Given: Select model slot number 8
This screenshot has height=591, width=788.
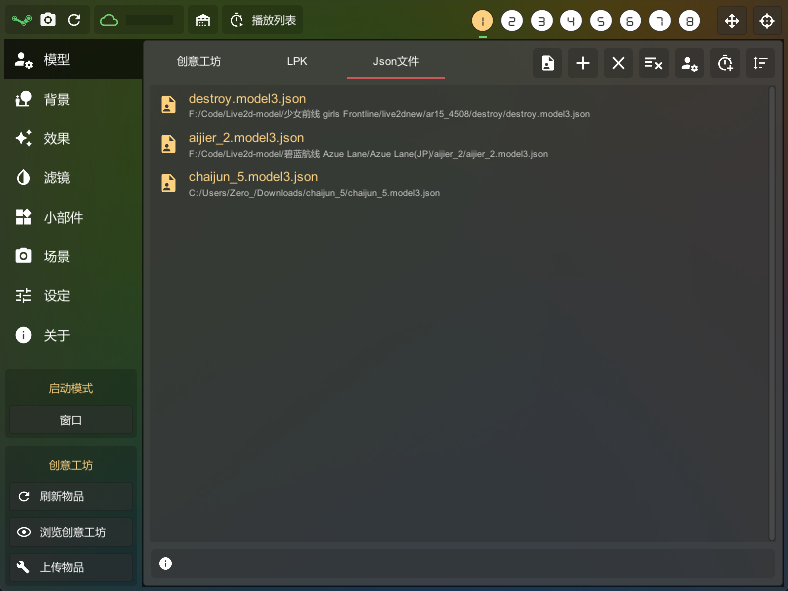Looking at the screenshot, I should click(690, 21).
